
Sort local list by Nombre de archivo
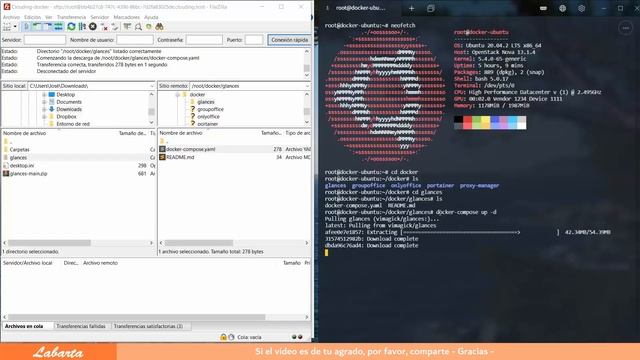pyautogui.click(x=24, y=133)
